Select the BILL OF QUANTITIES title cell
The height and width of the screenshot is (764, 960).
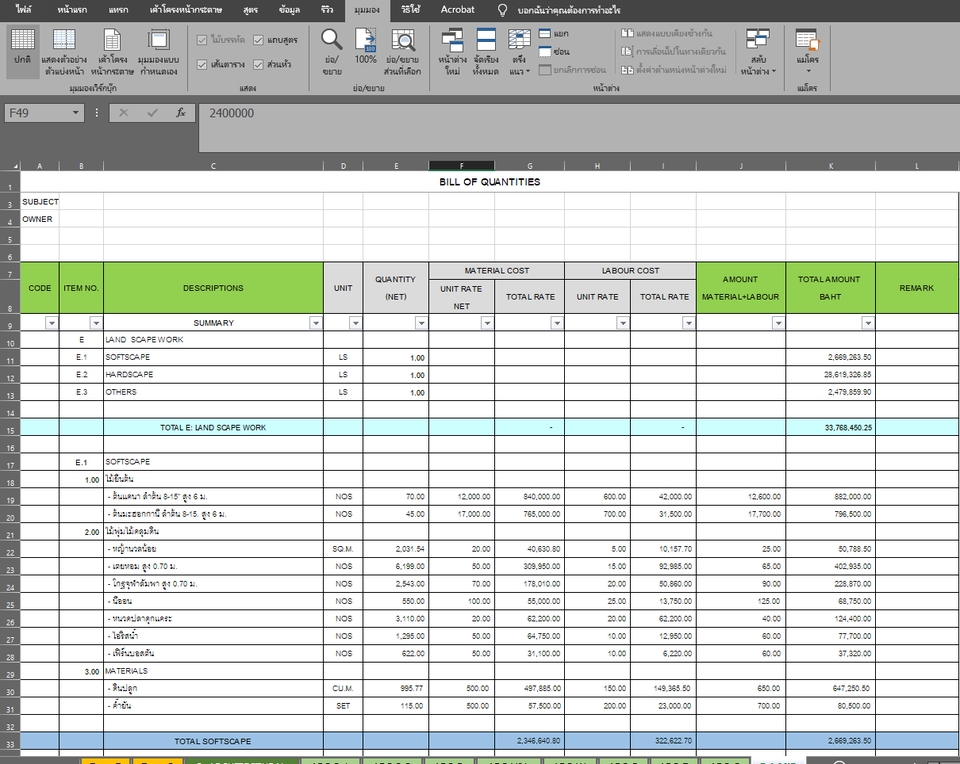pyautogui.click(x=490, y=182)
